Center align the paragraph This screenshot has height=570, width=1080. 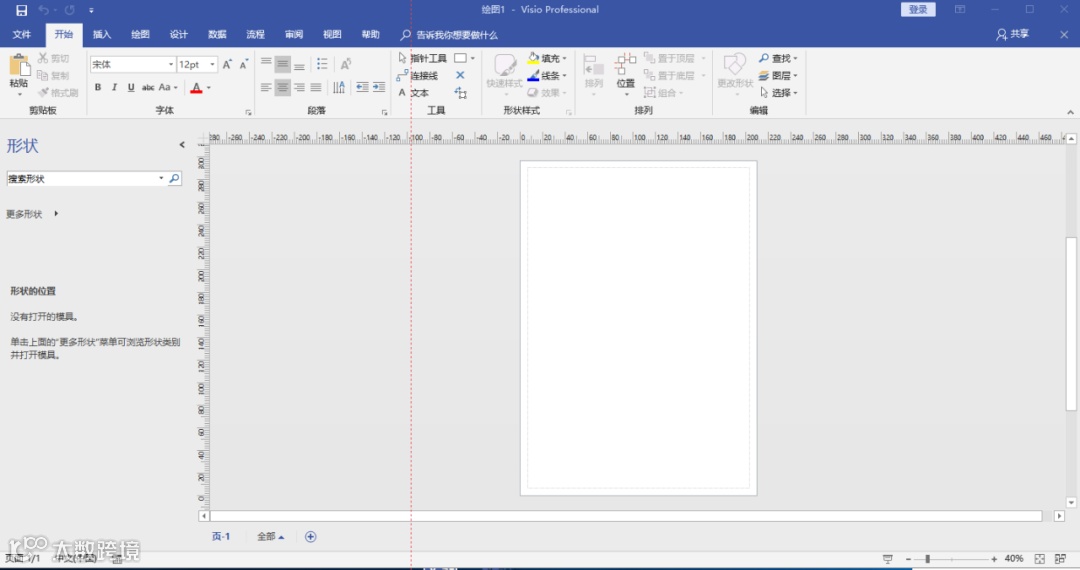click(282, 87)
